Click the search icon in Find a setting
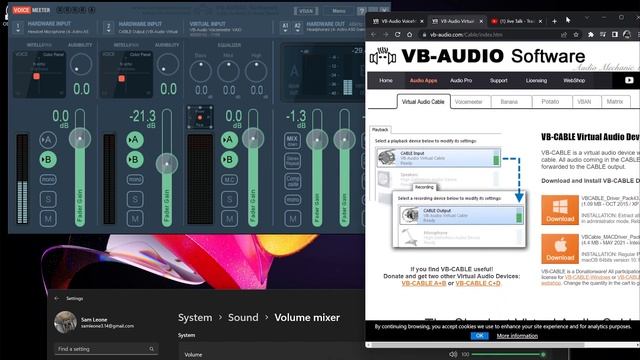Viewport: 640px width, 360px height. [x=151, y=349]
